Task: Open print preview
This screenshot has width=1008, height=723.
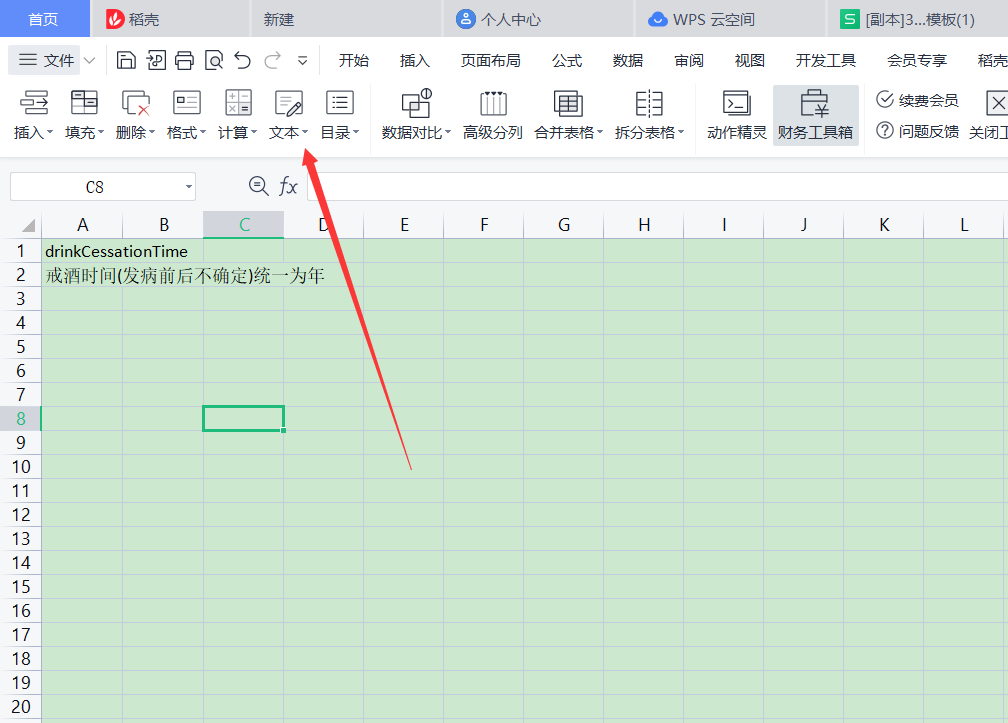Action: pyautogui.click(x=213, y=60)
